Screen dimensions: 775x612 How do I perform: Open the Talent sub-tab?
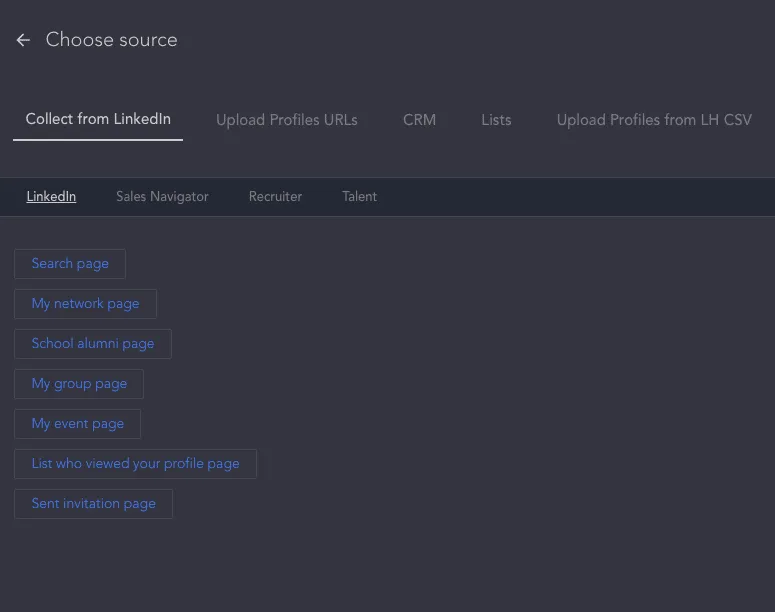tap(359, 196)
